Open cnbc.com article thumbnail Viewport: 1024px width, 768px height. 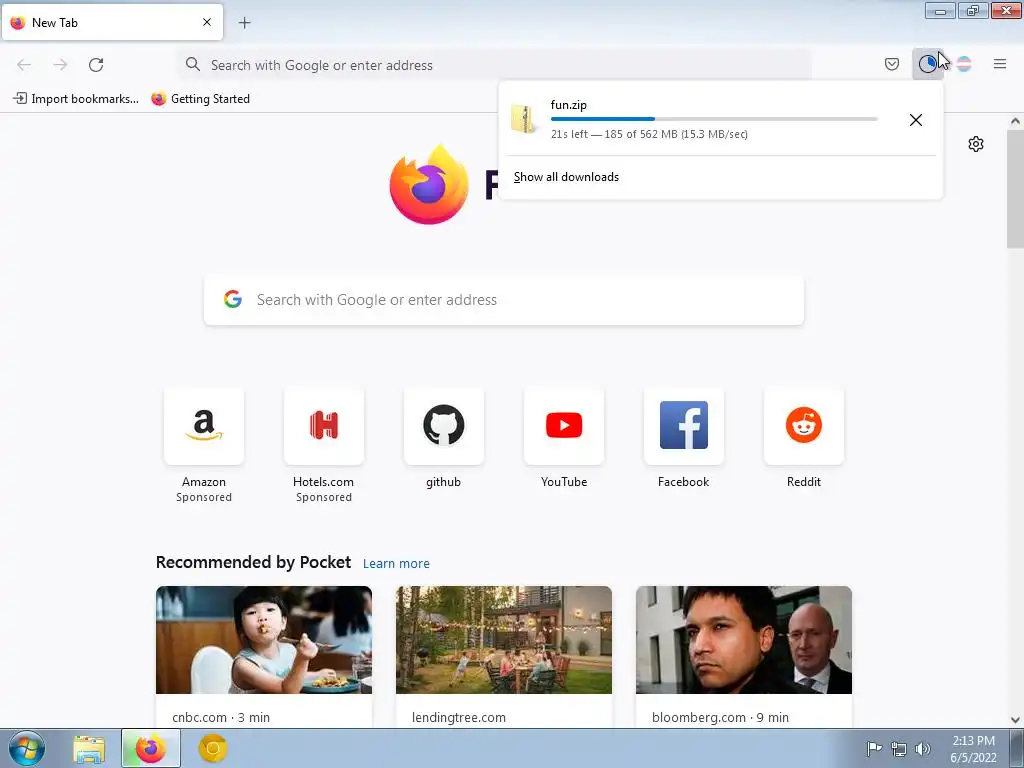(x=264, y=640)
